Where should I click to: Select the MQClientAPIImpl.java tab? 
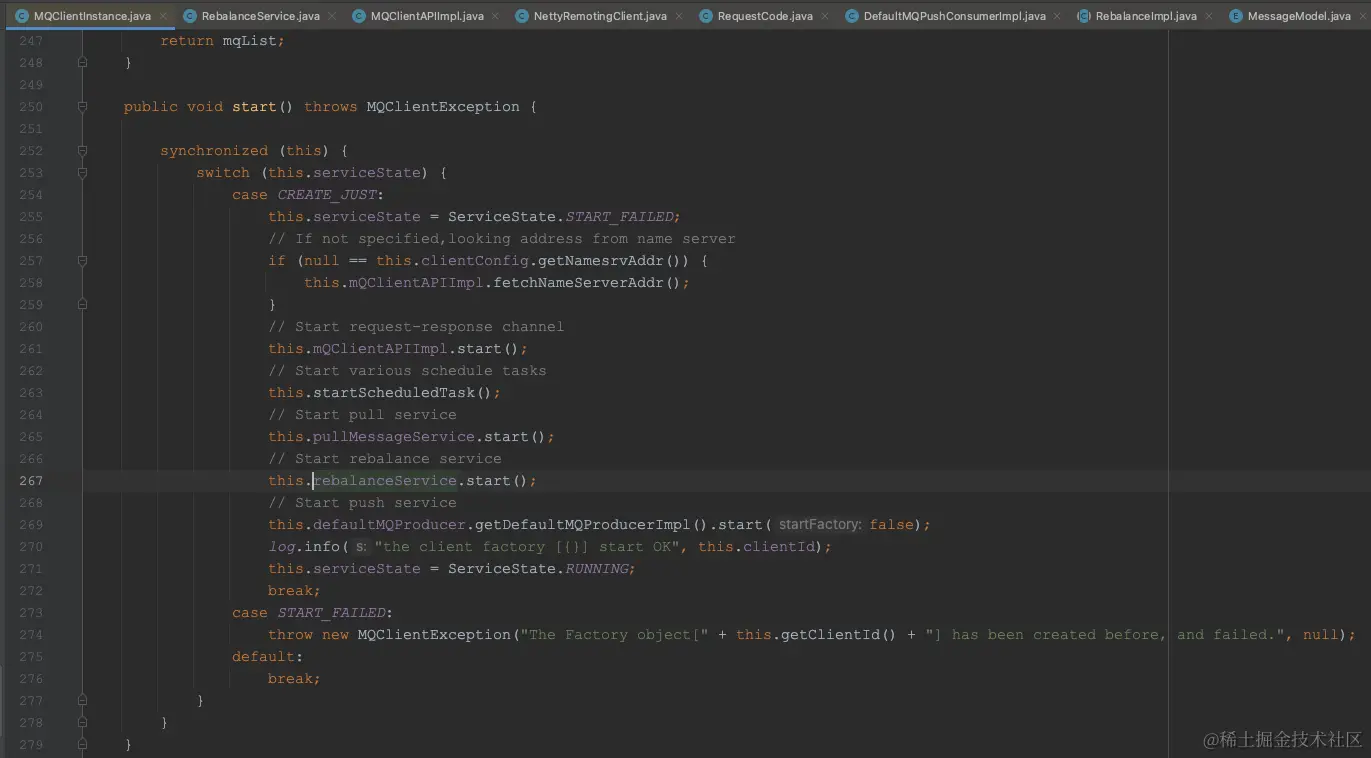tap(427, 16)
